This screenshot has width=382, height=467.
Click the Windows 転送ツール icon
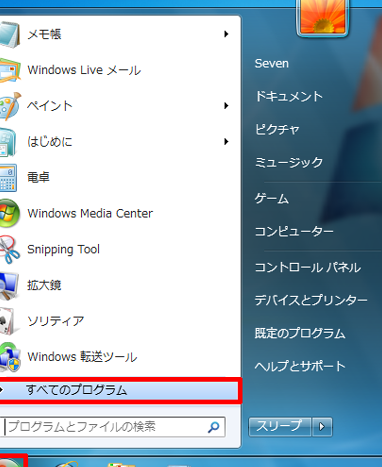point(9,357)
